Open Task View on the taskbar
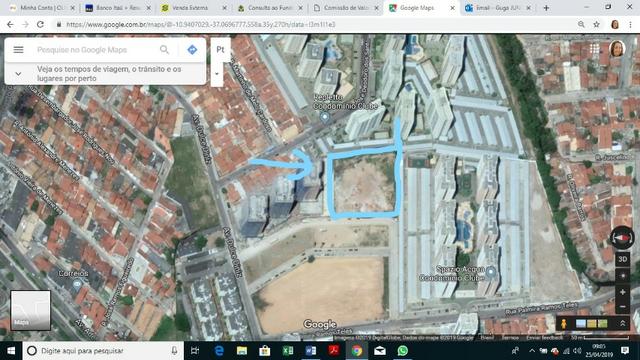 tap(195, 351)
